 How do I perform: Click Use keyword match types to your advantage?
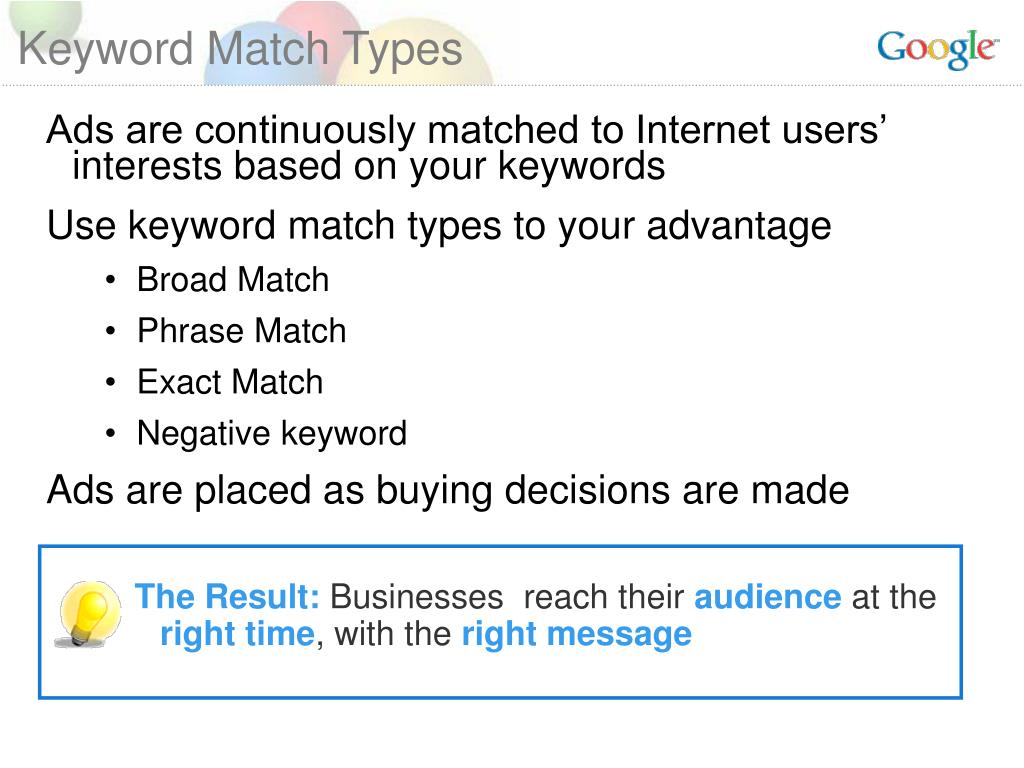[x=439, y=227]
